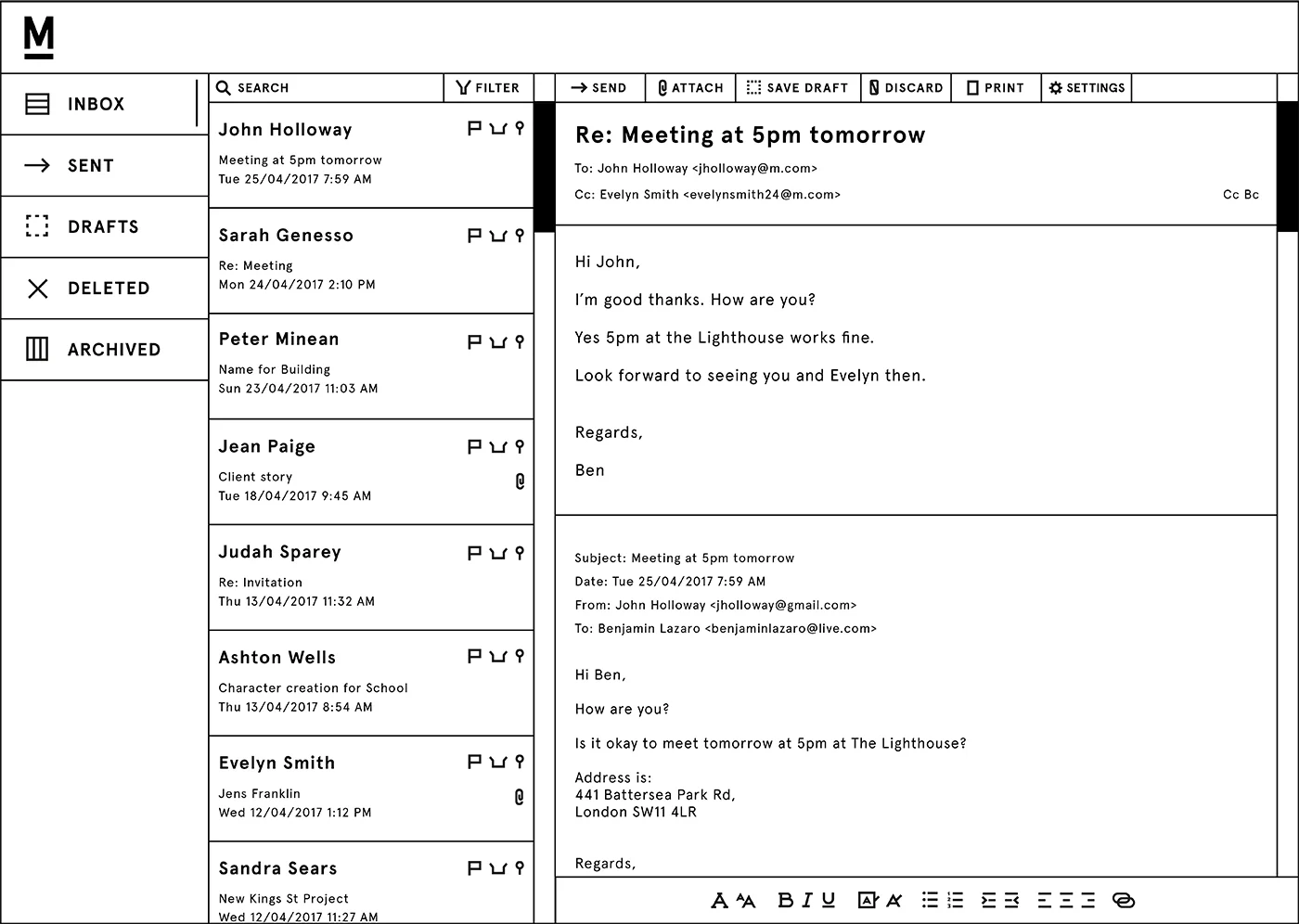Archive John Holloway's email
The image size is (1299, 924).
498,129
